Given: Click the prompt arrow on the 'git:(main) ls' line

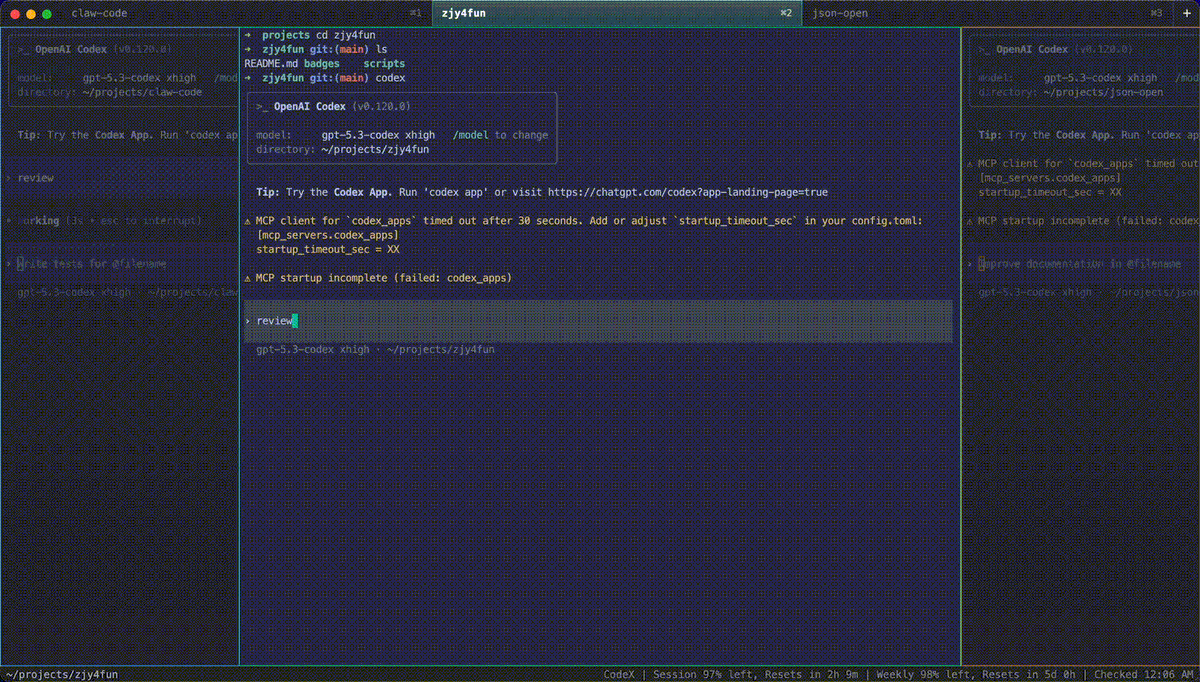Looking at the screenshot, I should (248, 49).
